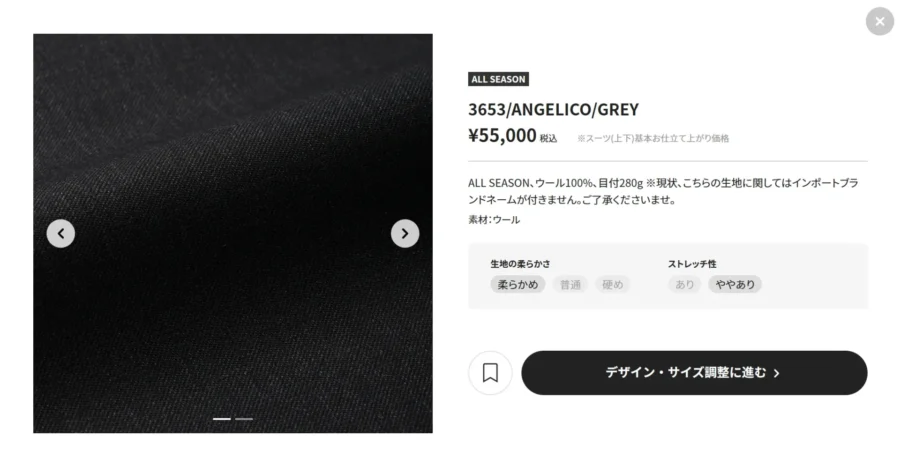Viewport: 900px width, 467px height.
Task: Jump to first image slide indicator
Action: pyautogui.click(x=222, y=419)
